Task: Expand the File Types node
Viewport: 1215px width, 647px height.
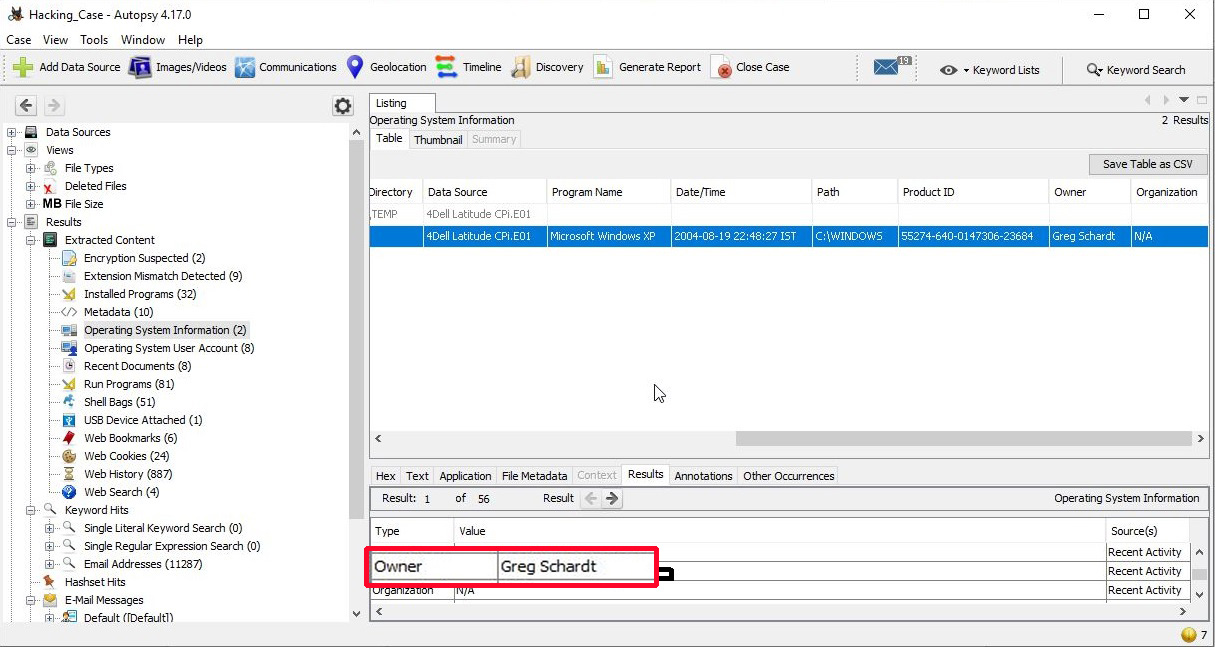Action: pyautogui.click(x=31, y=168)
